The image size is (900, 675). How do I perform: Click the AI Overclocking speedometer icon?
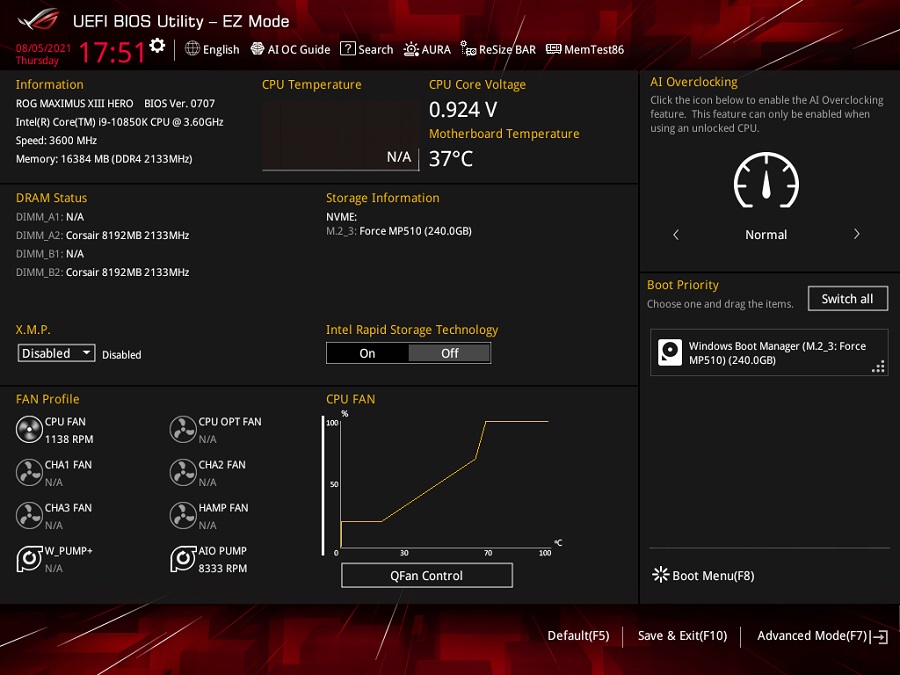[766, 181]
